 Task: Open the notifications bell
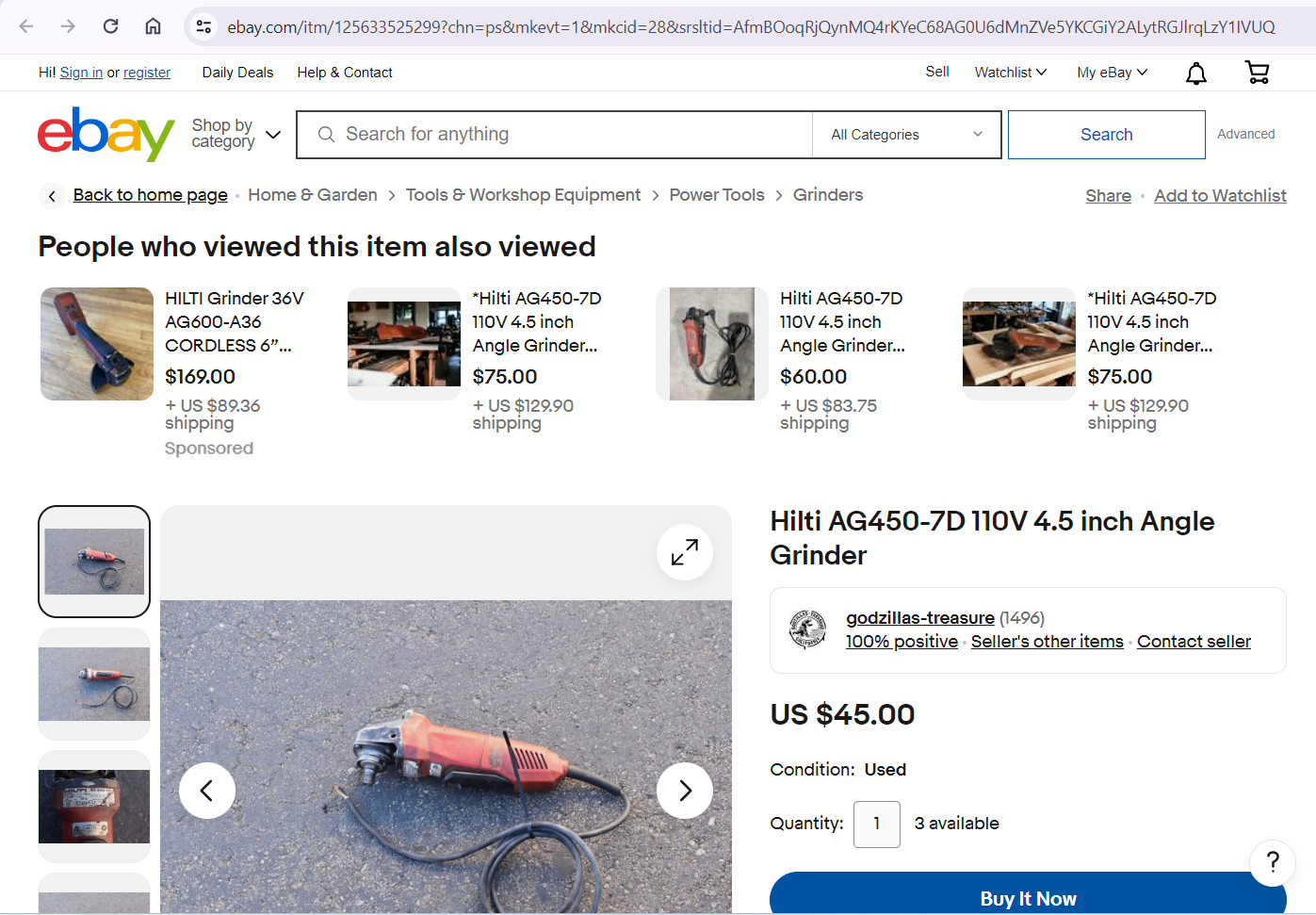1195,73
